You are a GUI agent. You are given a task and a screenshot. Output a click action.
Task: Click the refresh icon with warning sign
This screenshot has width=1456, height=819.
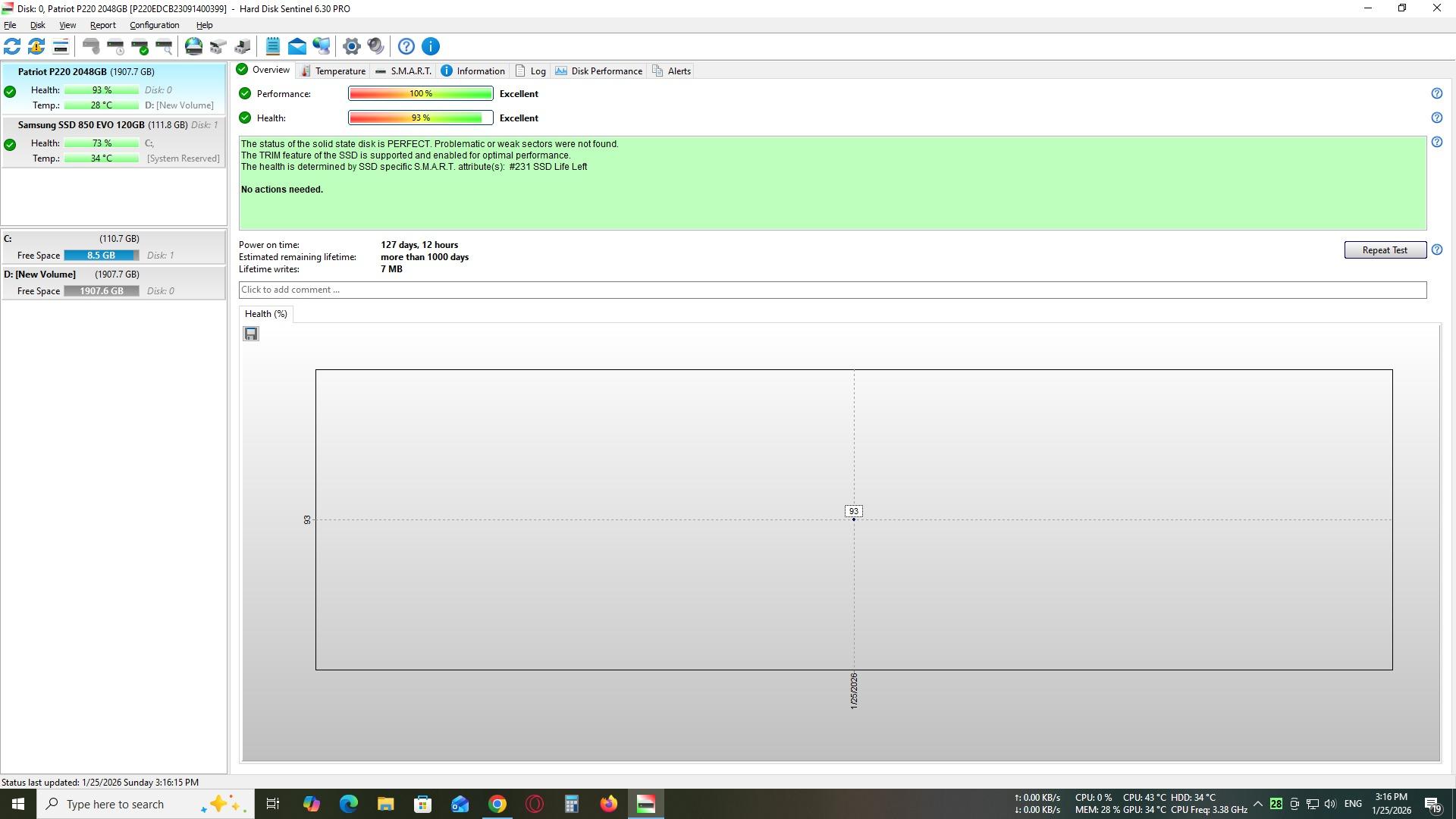point(36,46)
